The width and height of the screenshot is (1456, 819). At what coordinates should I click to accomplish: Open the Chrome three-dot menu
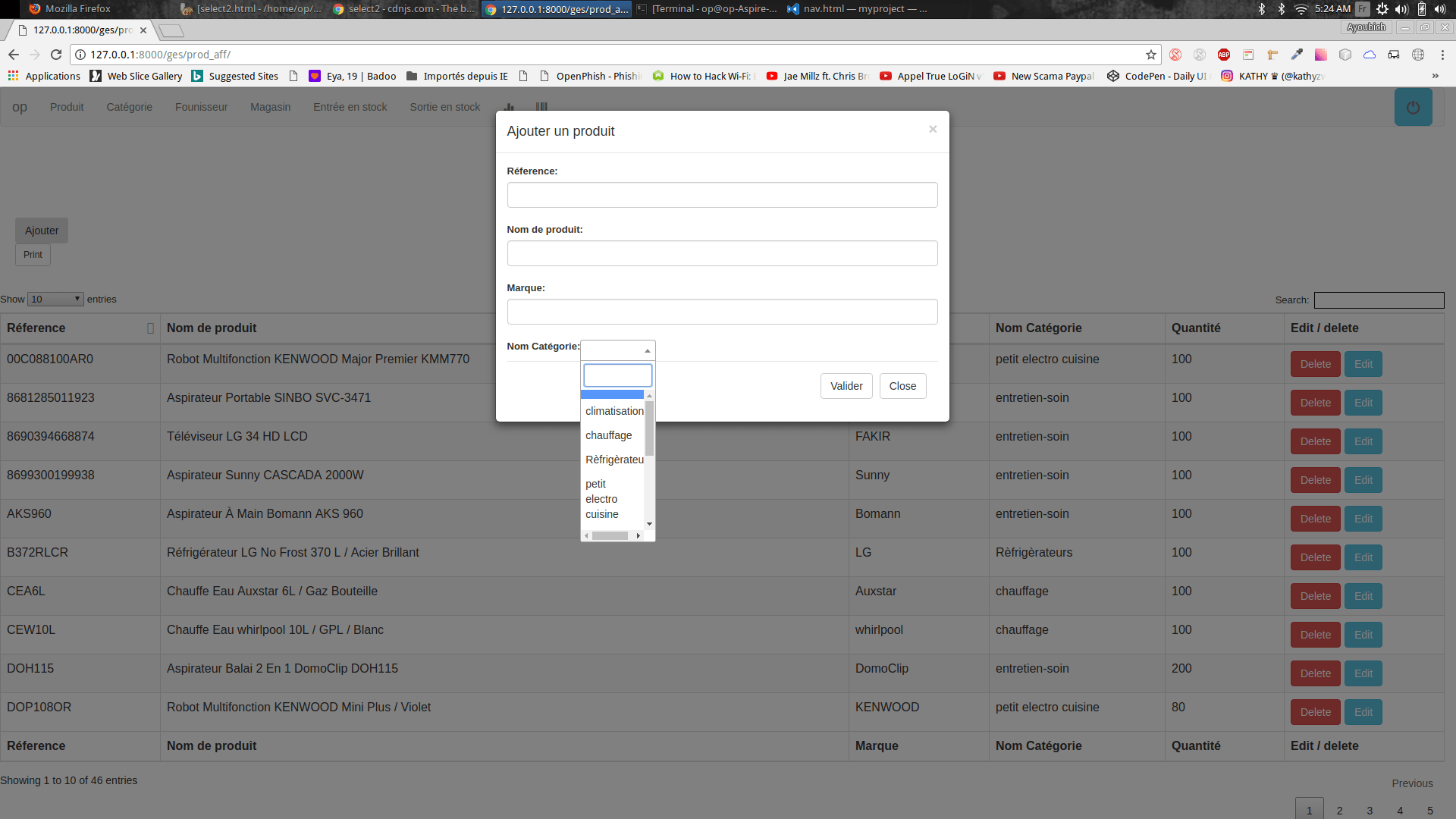pyautogui.click(x=1442, y=55)
